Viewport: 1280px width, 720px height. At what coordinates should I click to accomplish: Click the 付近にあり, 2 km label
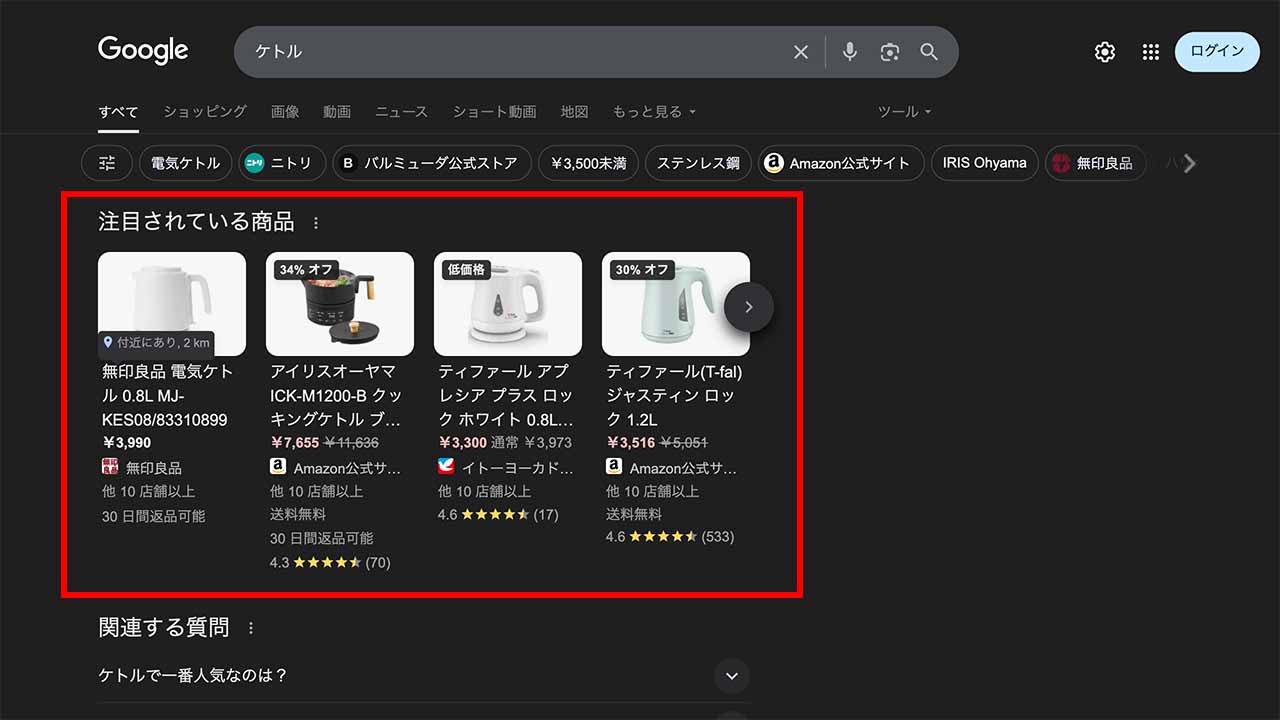click(156, 343)
